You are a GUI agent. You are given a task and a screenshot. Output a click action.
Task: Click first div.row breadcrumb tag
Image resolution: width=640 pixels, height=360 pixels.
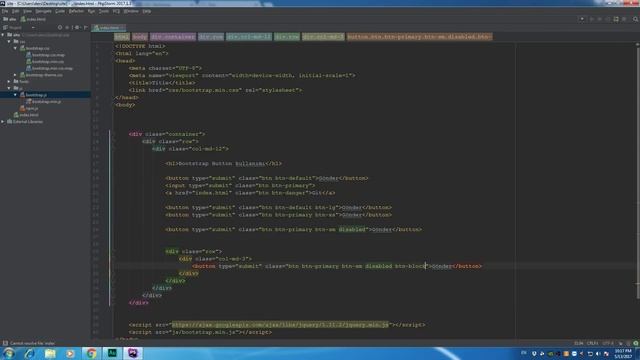(x=211, y=37)
